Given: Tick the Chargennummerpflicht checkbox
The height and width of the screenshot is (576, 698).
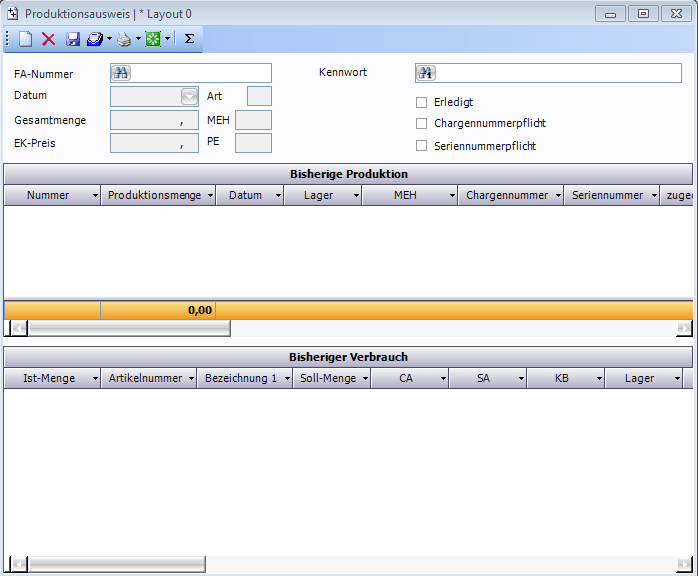Looking at the screenshot, I should coord(421,124).
